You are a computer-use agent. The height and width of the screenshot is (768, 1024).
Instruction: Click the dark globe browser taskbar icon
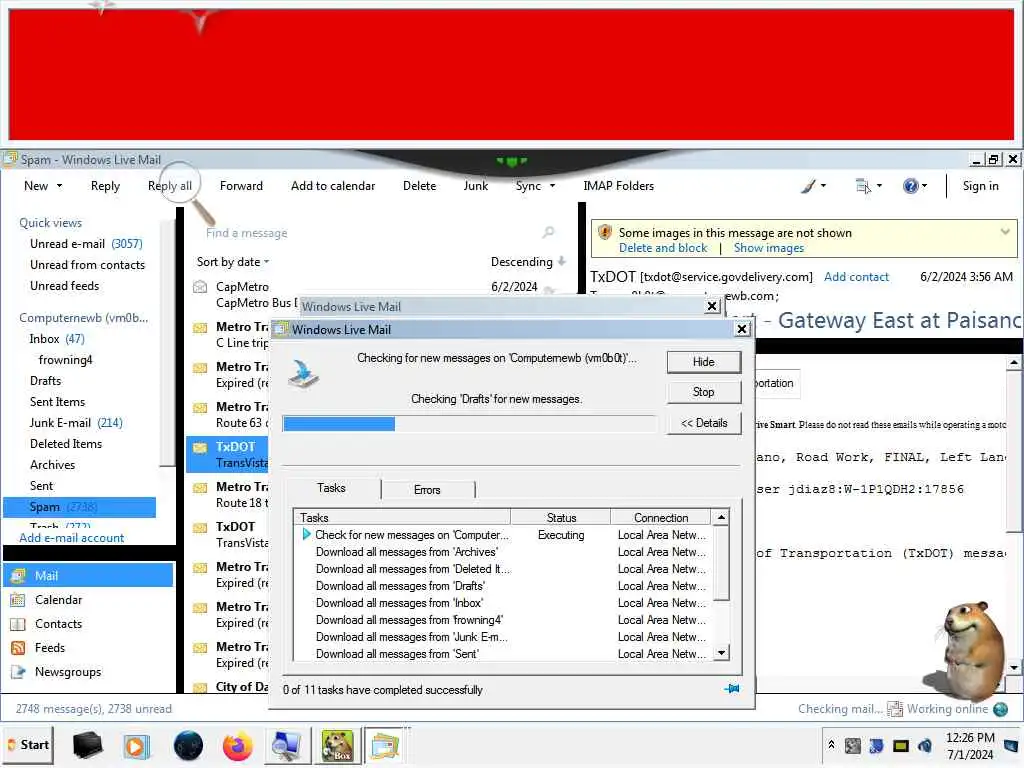click(188, 746)
